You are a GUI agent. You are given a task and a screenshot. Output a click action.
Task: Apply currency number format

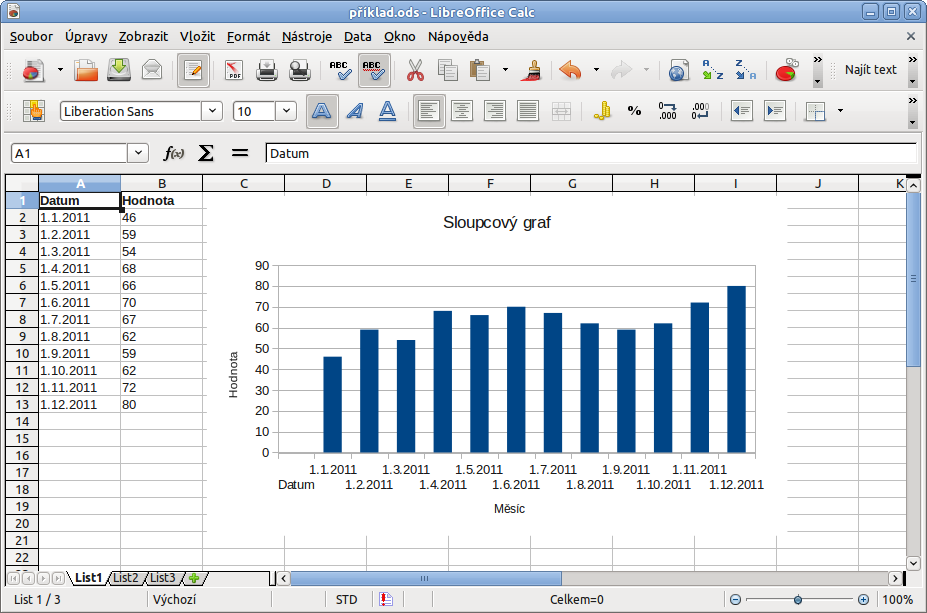602,111
